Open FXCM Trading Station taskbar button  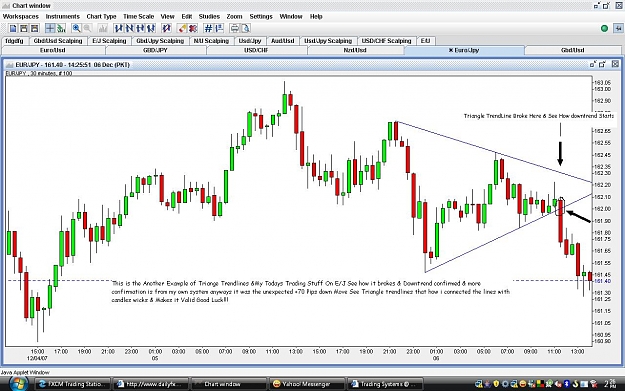pos(73,384)
